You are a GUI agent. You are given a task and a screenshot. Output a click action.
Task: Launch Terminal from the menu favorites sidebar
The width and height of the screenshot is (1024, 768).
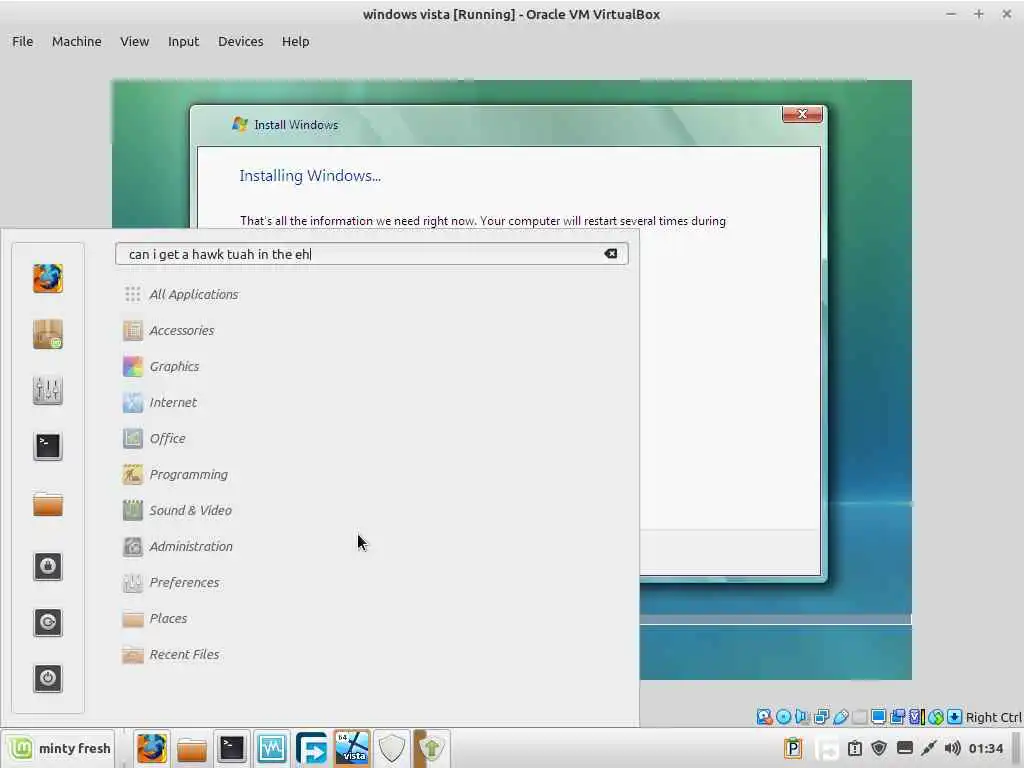(48, 447)
